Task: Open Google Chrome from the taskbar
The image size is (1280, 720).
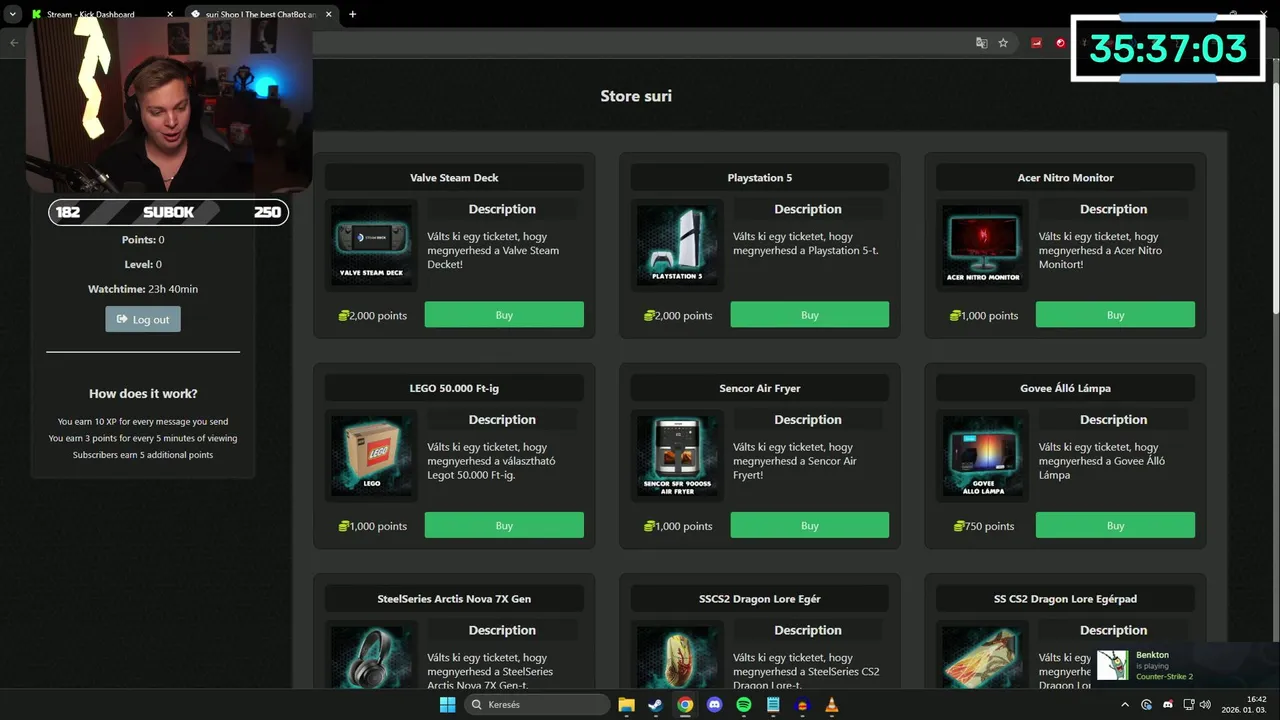Action: click(685, 704)
